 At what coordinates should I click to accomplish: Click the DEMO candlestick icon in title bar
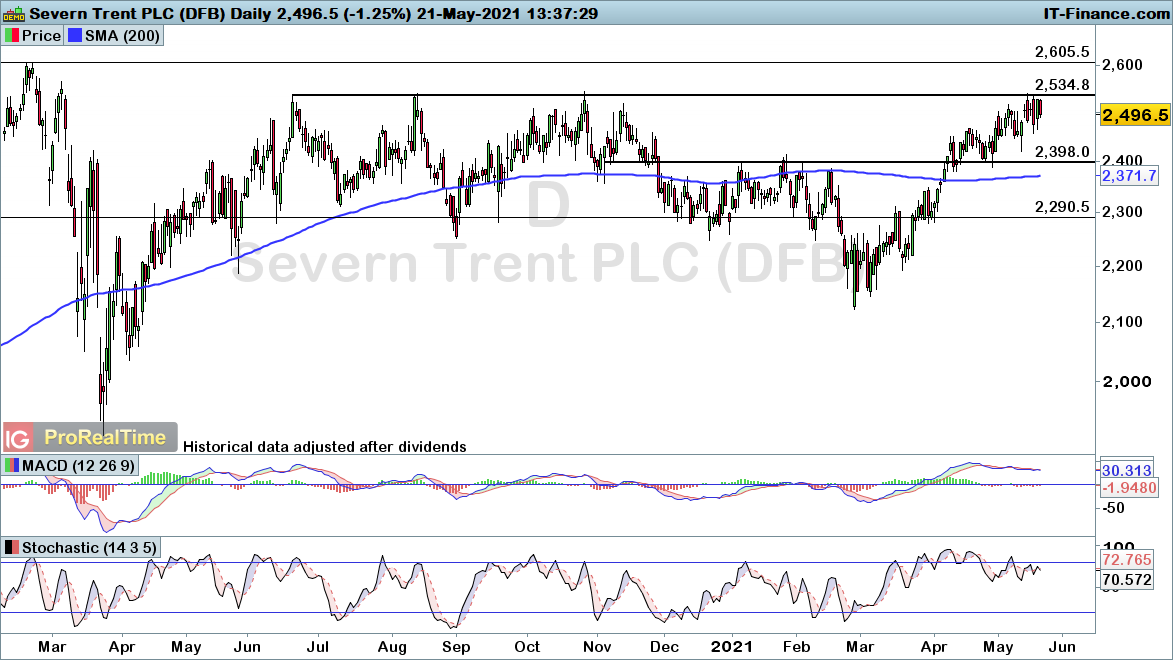coord(13,14)
